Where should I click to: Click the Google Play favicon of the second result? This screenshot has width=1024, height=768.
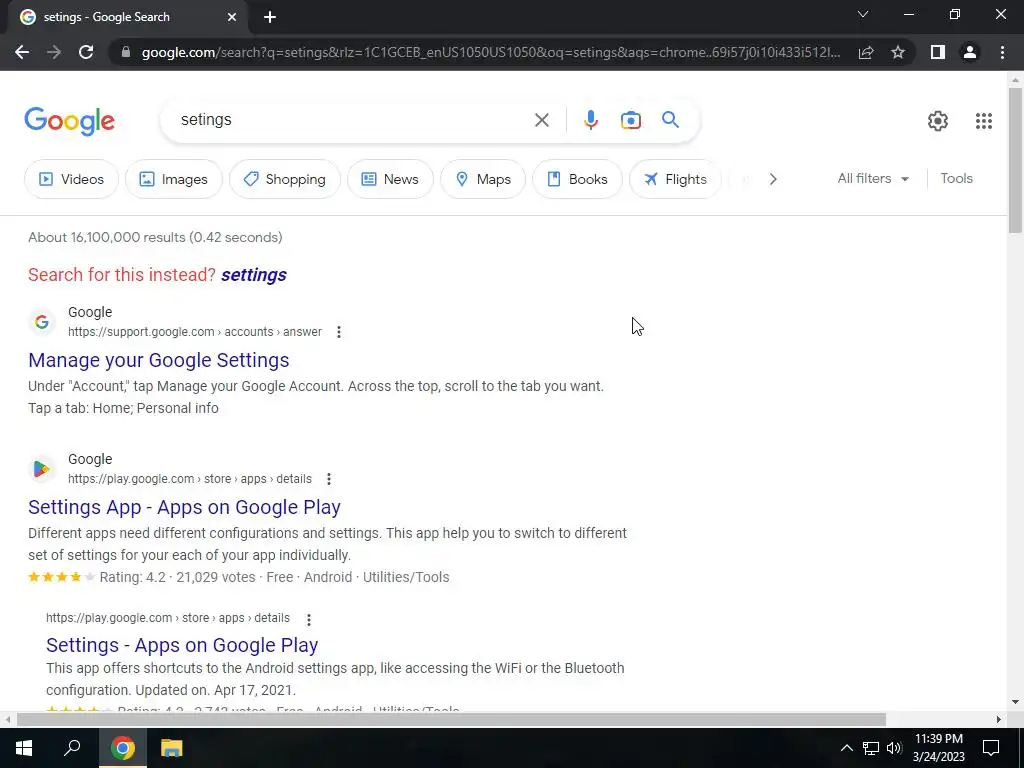point(42,469)
